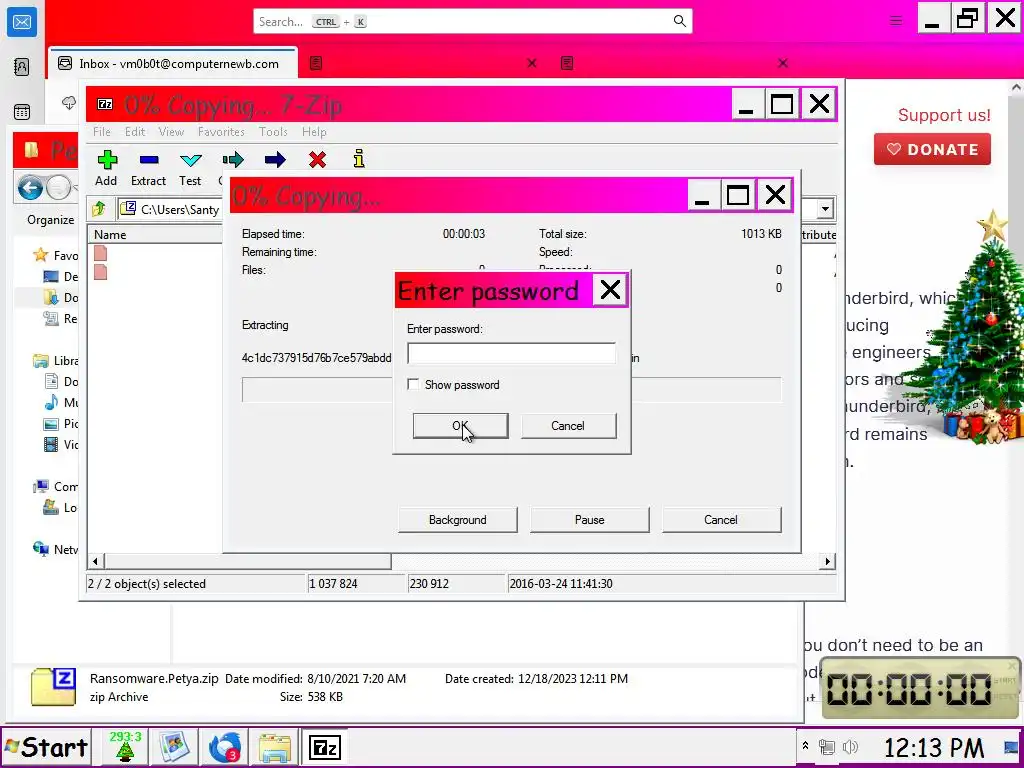Click the 7-Zip Delete red X icon
1024x768 pixels.
(x=317, y=159)
